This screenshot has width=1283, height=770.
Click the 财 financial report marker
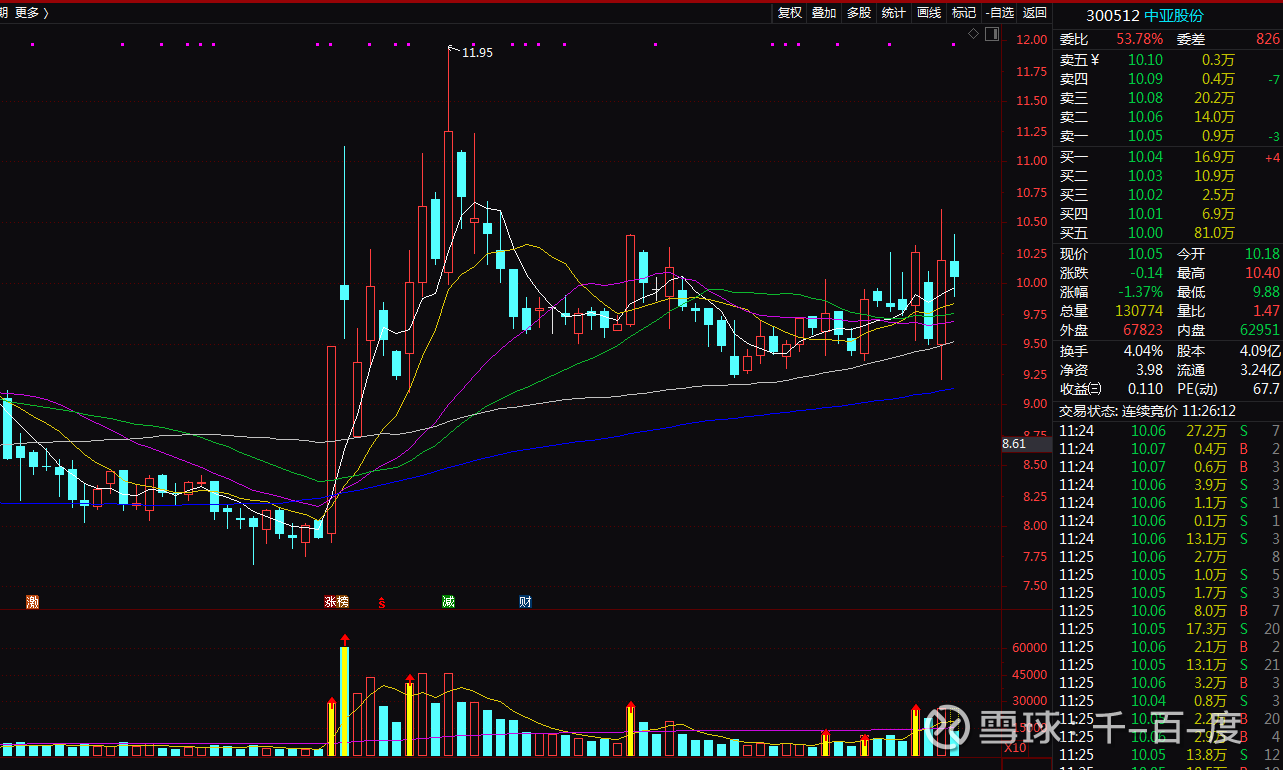point(525,601)
